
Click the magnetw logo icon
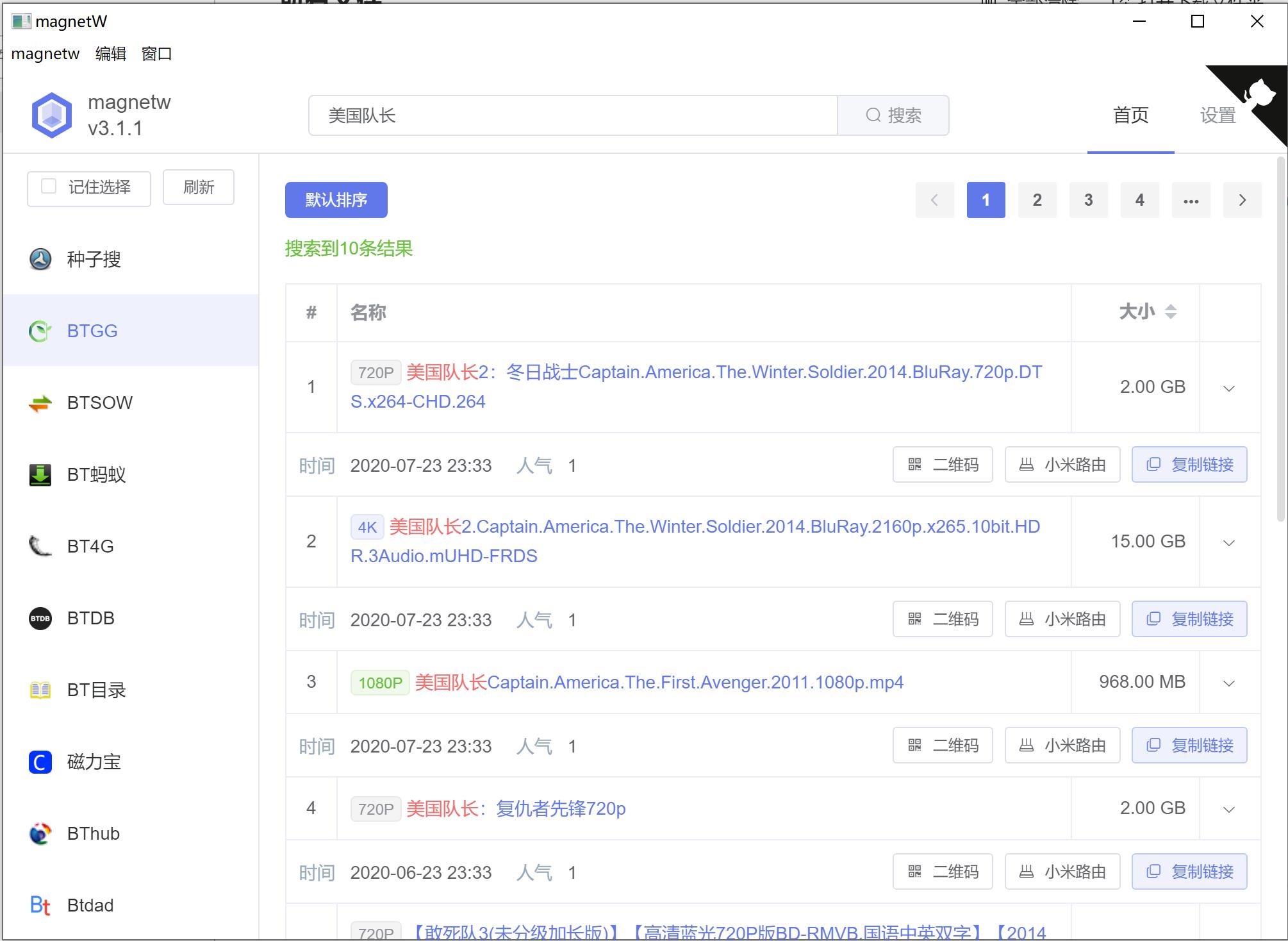[x=51, y=114]
